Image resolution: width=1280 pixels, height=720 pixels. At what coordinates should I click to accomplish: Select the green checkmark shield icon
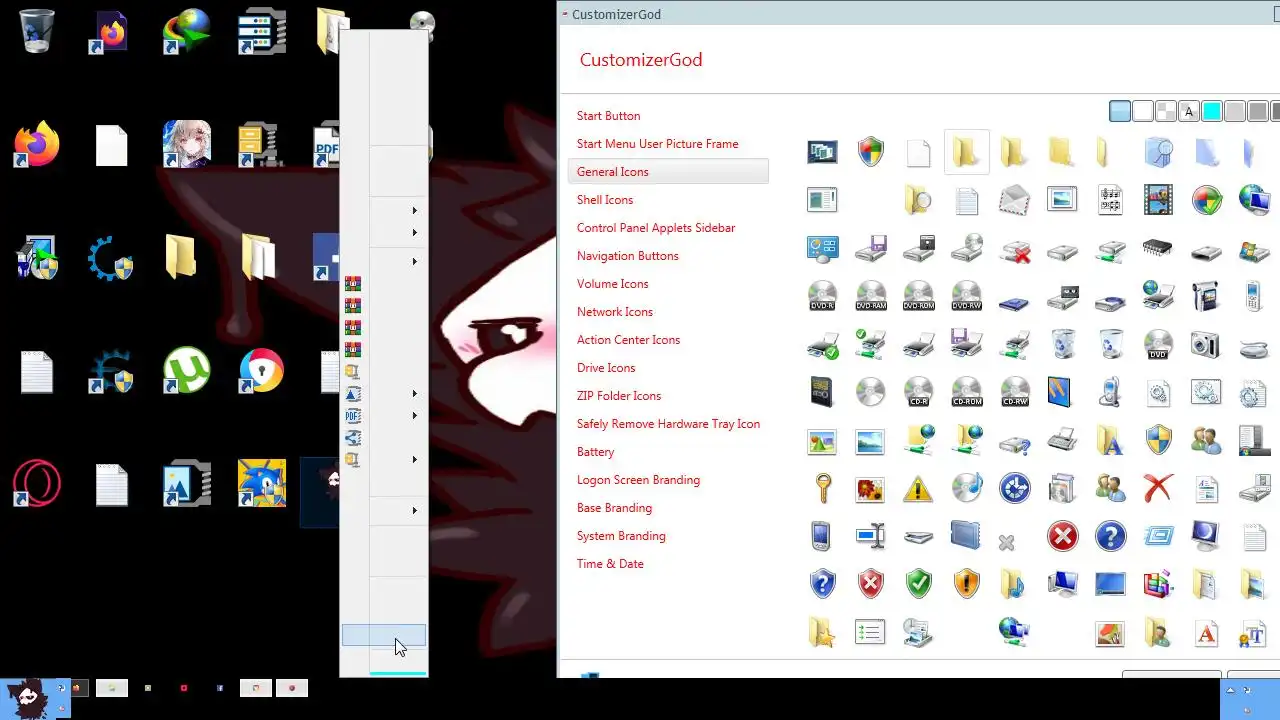918,584
